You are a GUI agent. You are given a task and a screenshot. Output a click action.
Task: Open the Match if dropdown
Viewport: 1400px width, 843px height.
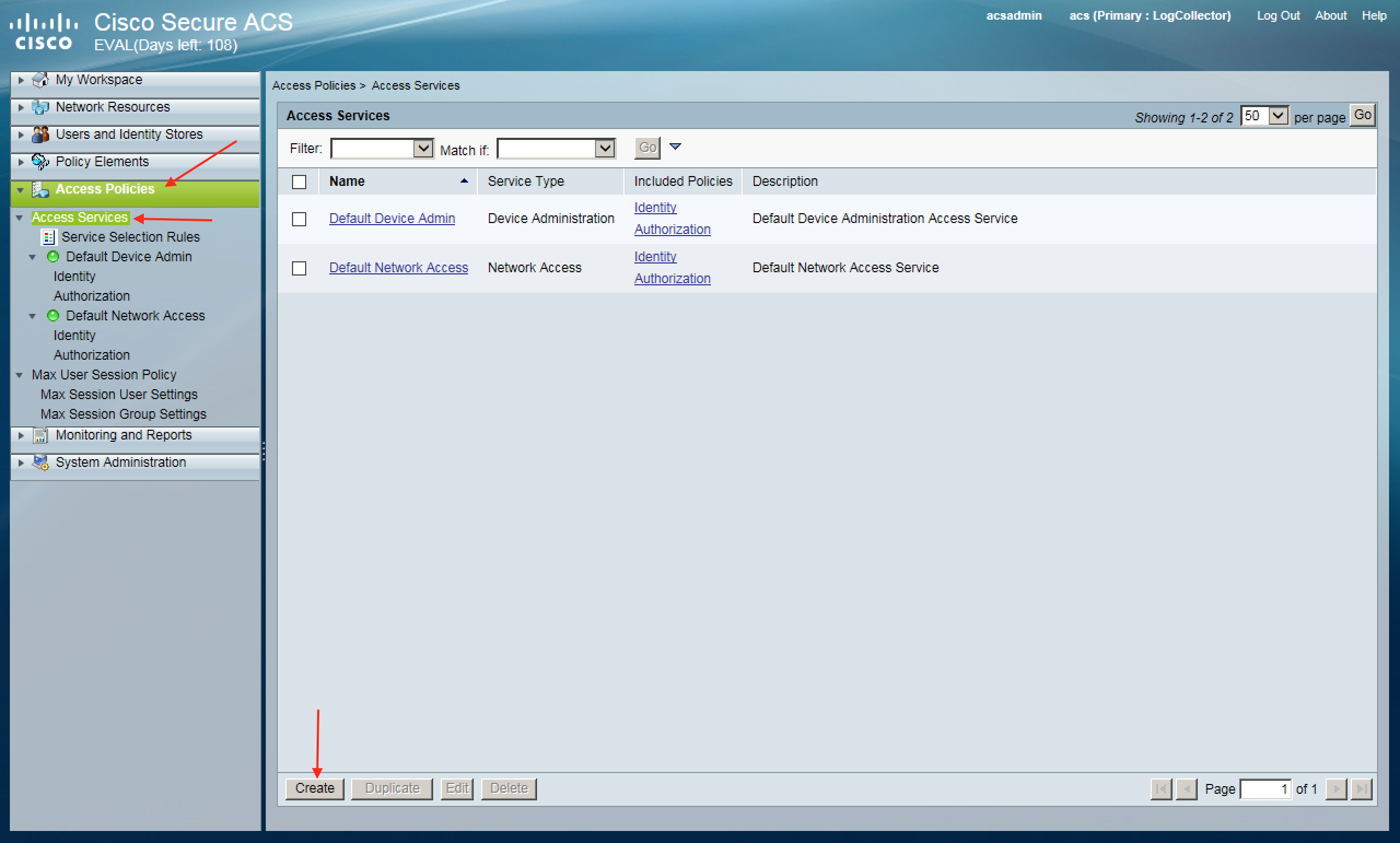point(604,149)
